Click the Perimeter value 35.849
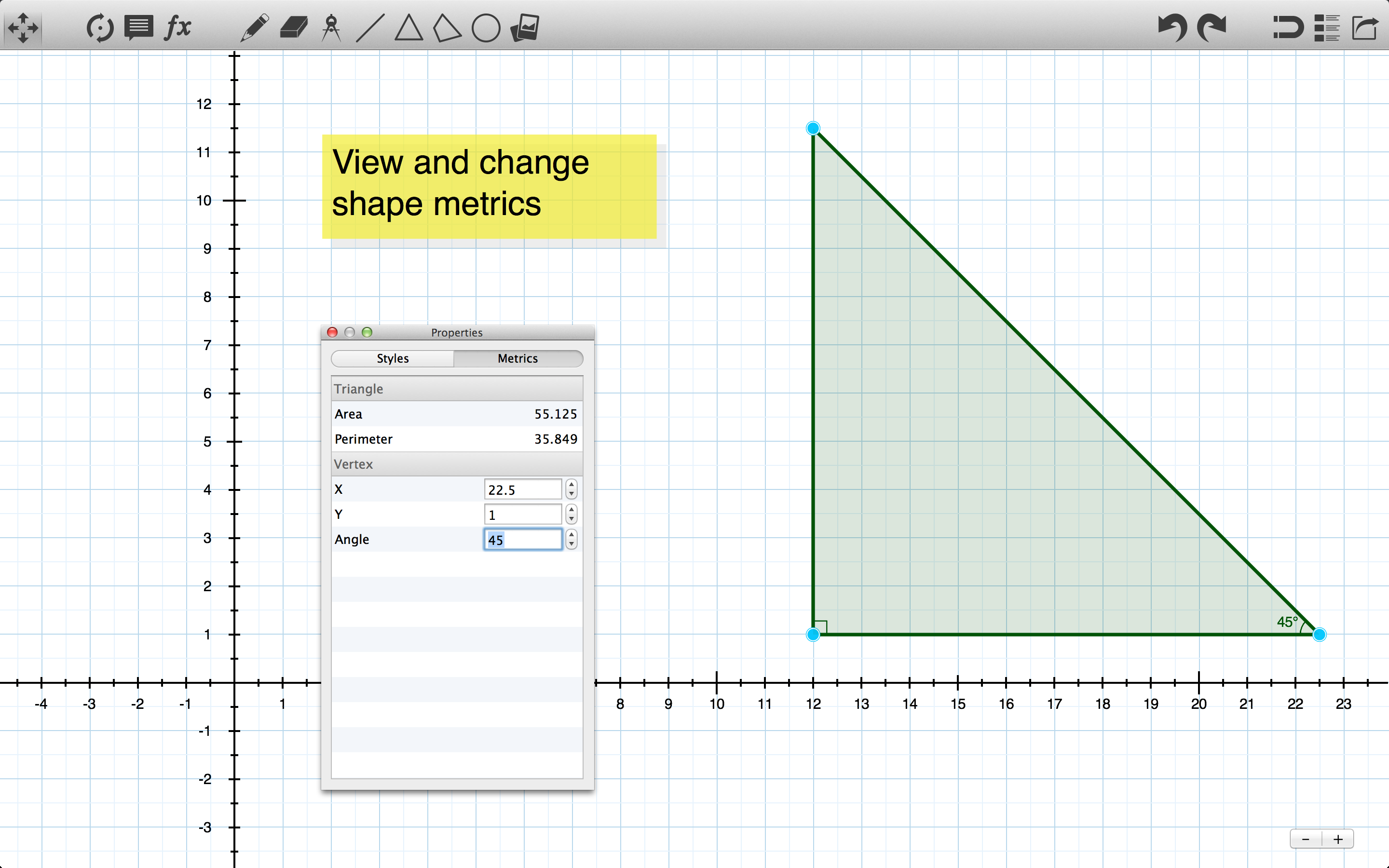This screenshot has height=868, width=1389. click(x=556, y=439)
